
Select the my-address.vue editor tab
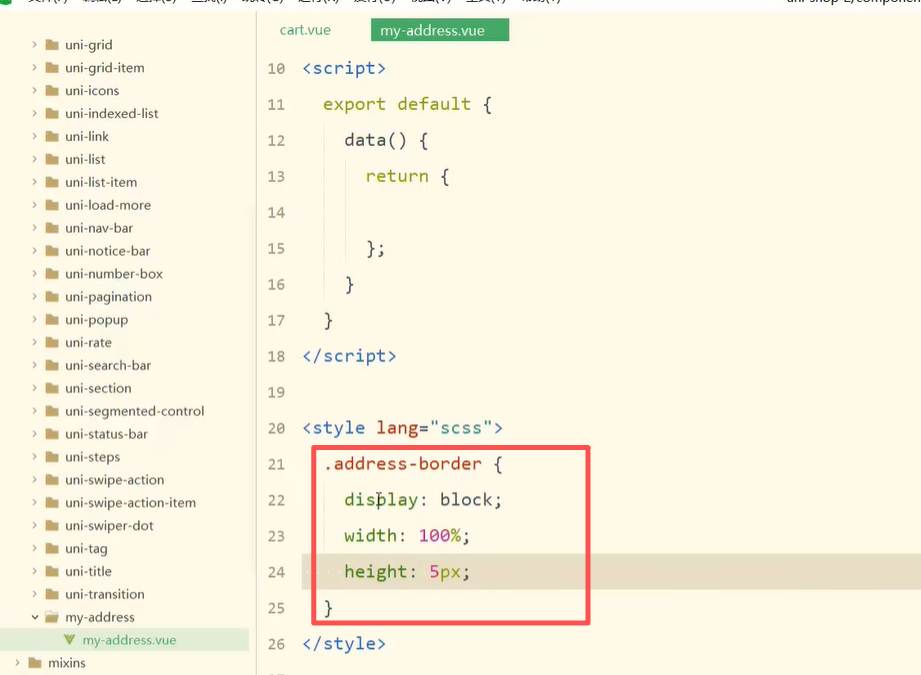coord(439,30)
